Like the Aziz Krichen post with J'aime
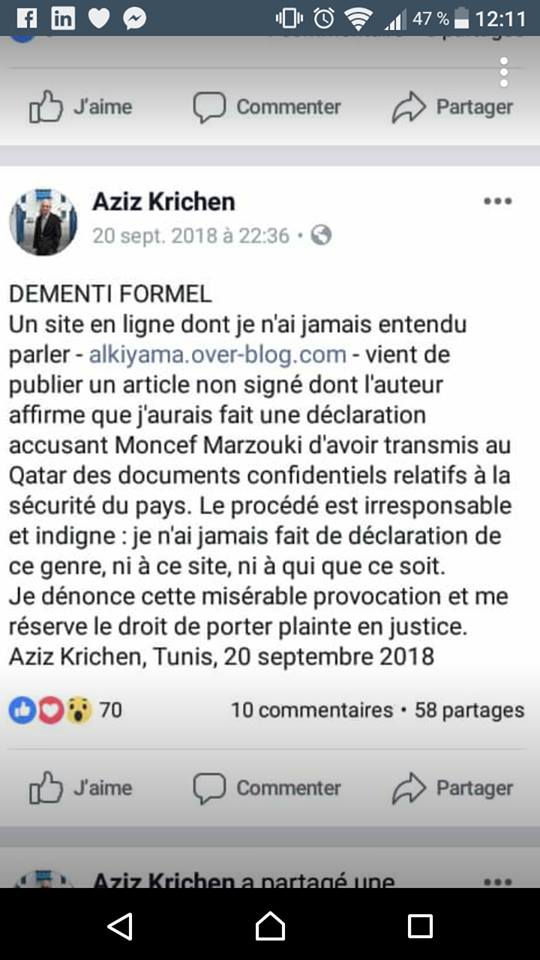Screen dimensions: 540x960 click(x=80, y=788)
